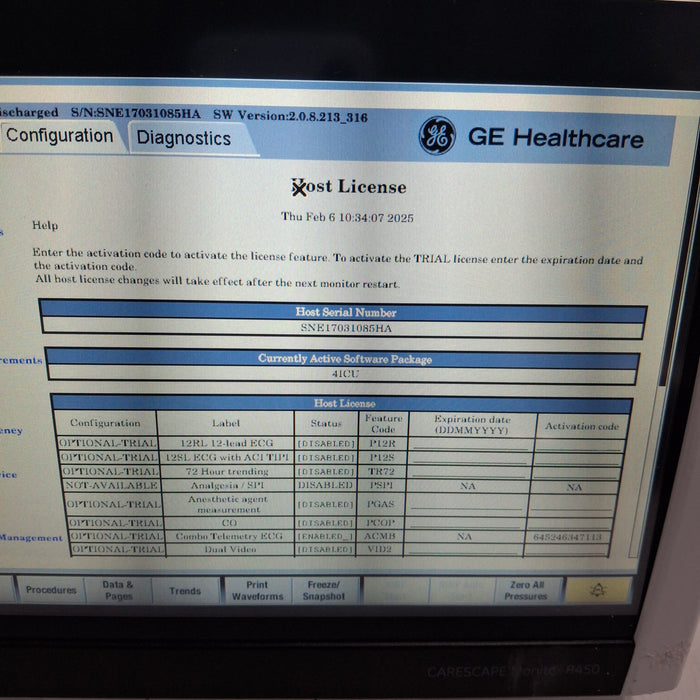Click Currently Active Software Package header

click(345, 359)
